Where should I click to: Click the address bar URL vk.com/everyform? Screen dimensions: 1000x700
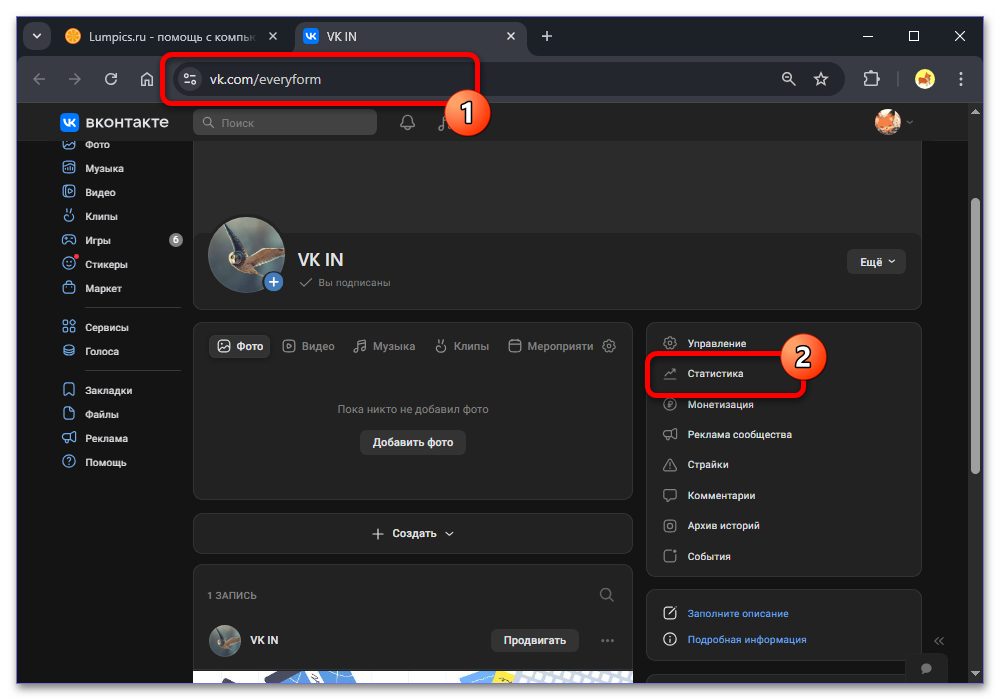click(x=265, y=79)
